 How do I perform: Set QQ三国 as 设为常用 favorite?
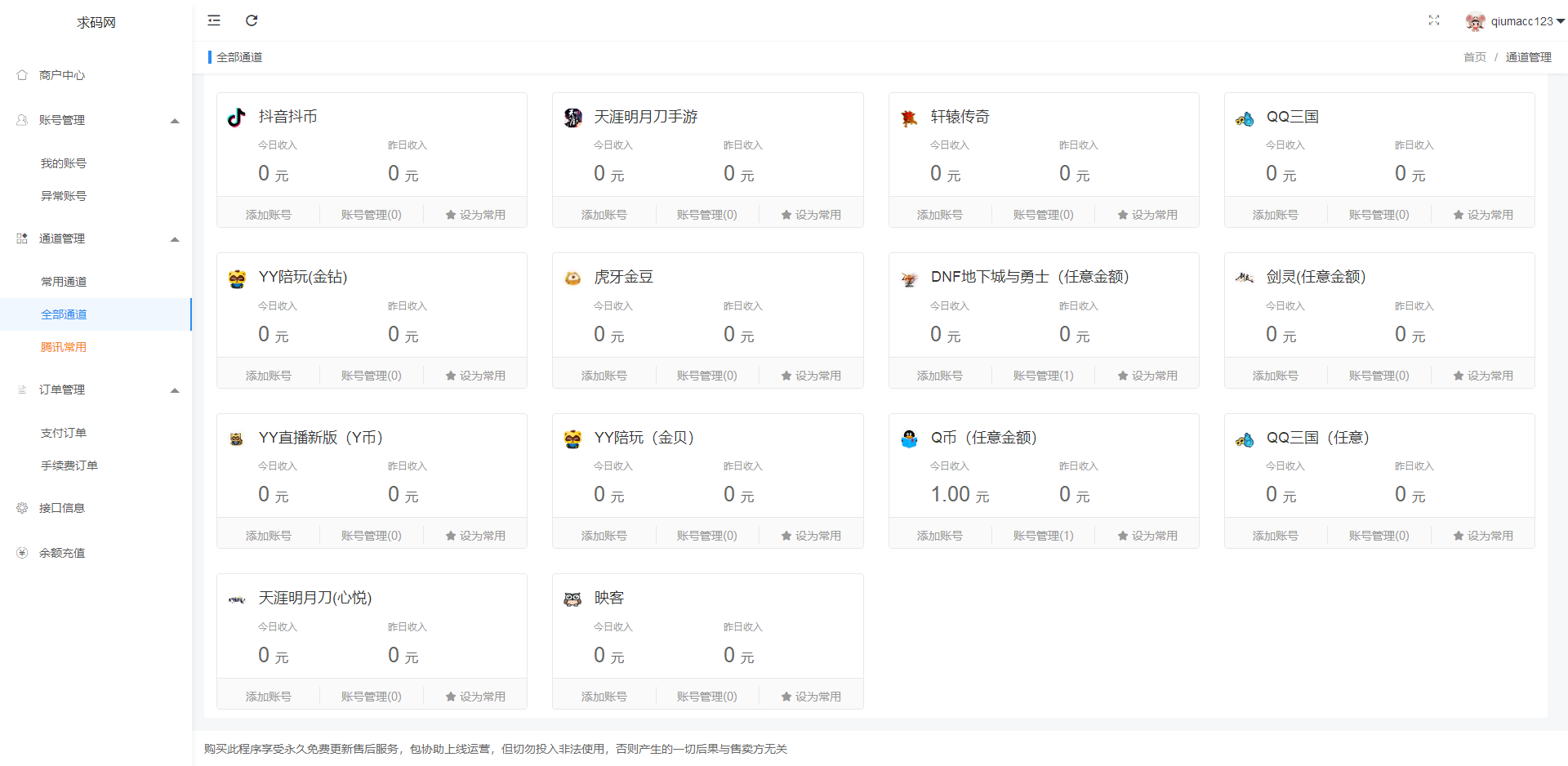coord(1483,215)
